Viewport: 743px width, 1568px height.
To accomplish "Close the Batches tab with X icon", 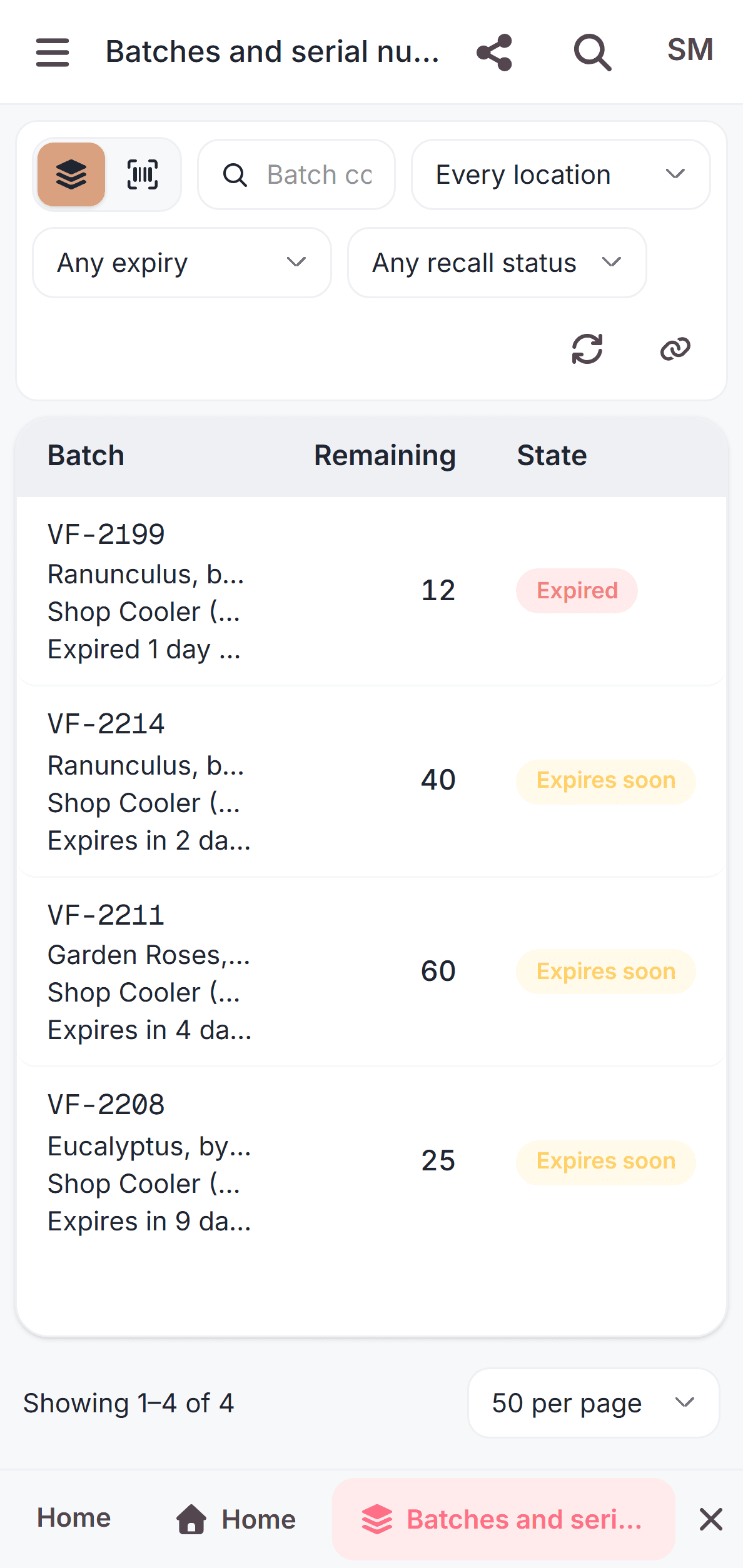I will pos(711,1519).
